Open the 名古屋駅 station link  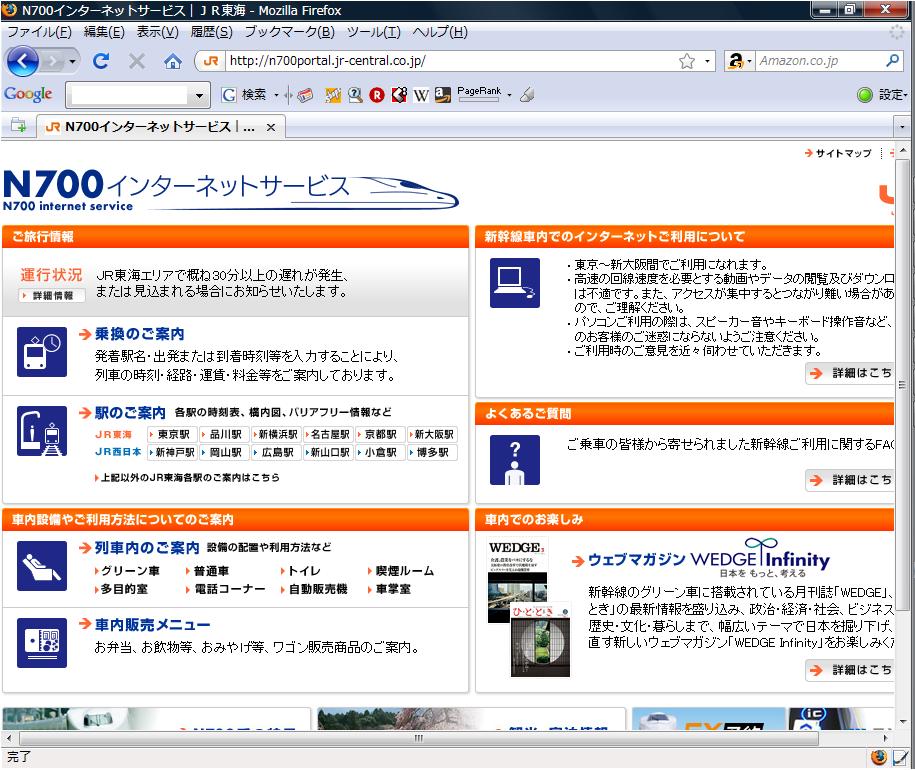(x=329, y=435)
